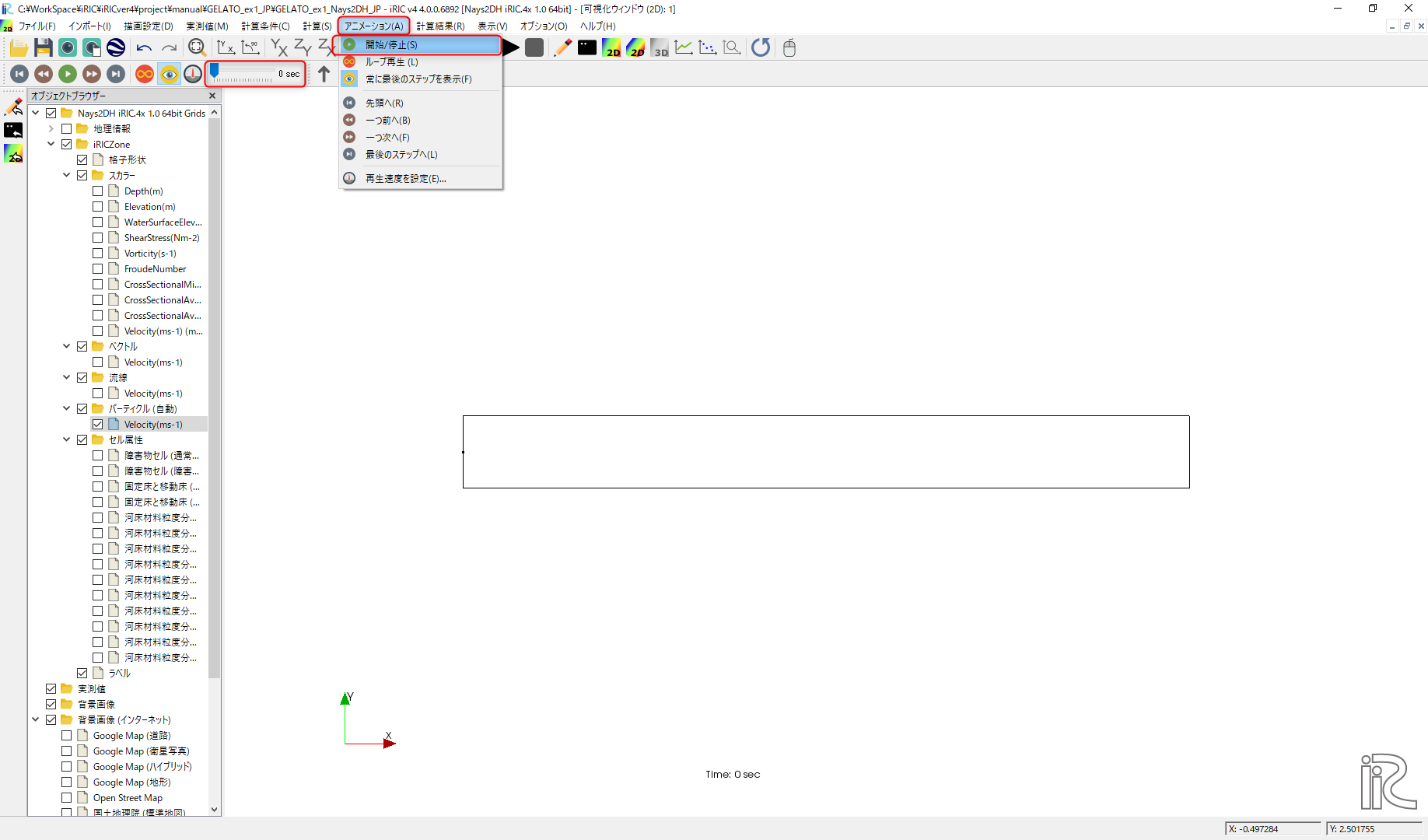
Task: Open the graph window line chart icon
Action: 684,48
